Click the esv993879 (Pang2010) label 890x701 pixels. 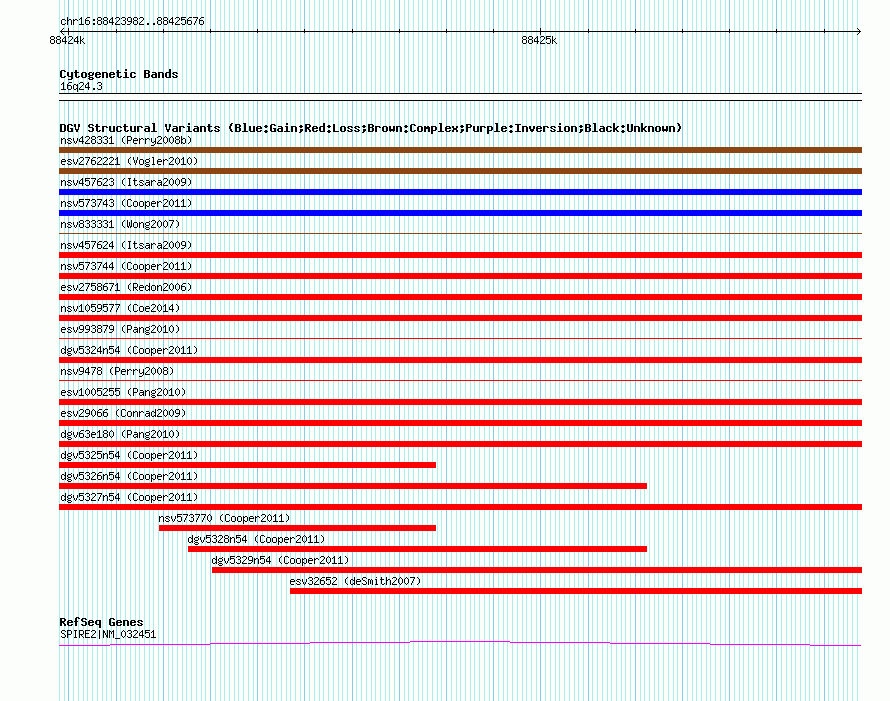[120, 329]
